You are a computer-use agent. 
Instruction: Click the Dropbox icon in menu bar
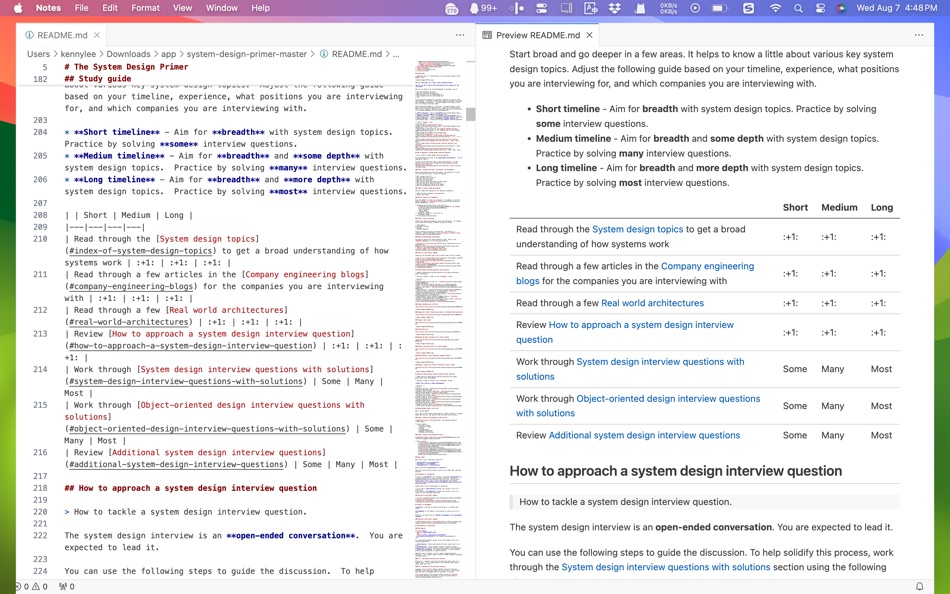tap(614, 8)
